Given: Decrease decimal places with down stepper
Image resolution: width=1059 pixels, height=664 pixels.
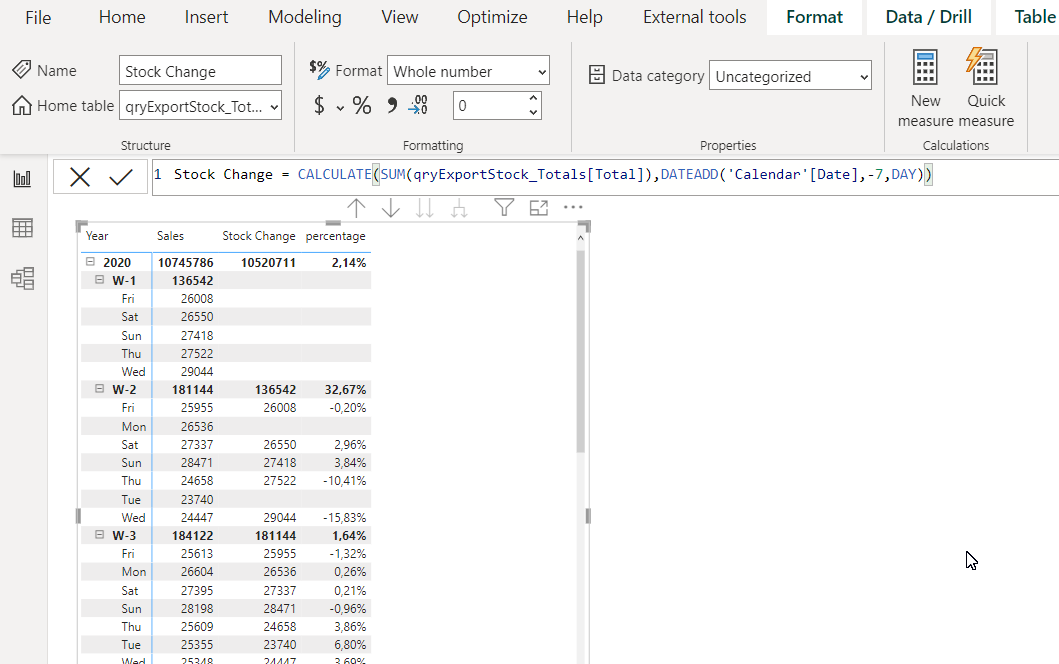Looking at the screenshot, I should coord(533,112).
